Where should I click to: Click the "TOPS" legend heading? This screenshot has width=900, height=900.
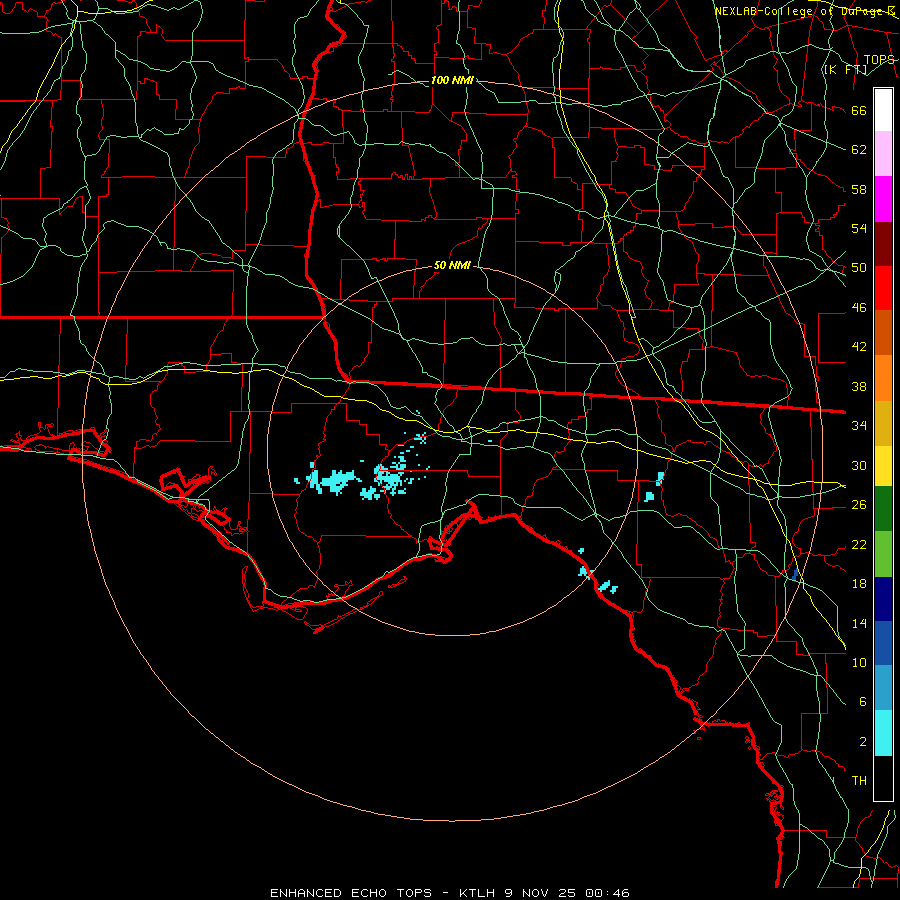pyautogui.click(x=879, y=60)
